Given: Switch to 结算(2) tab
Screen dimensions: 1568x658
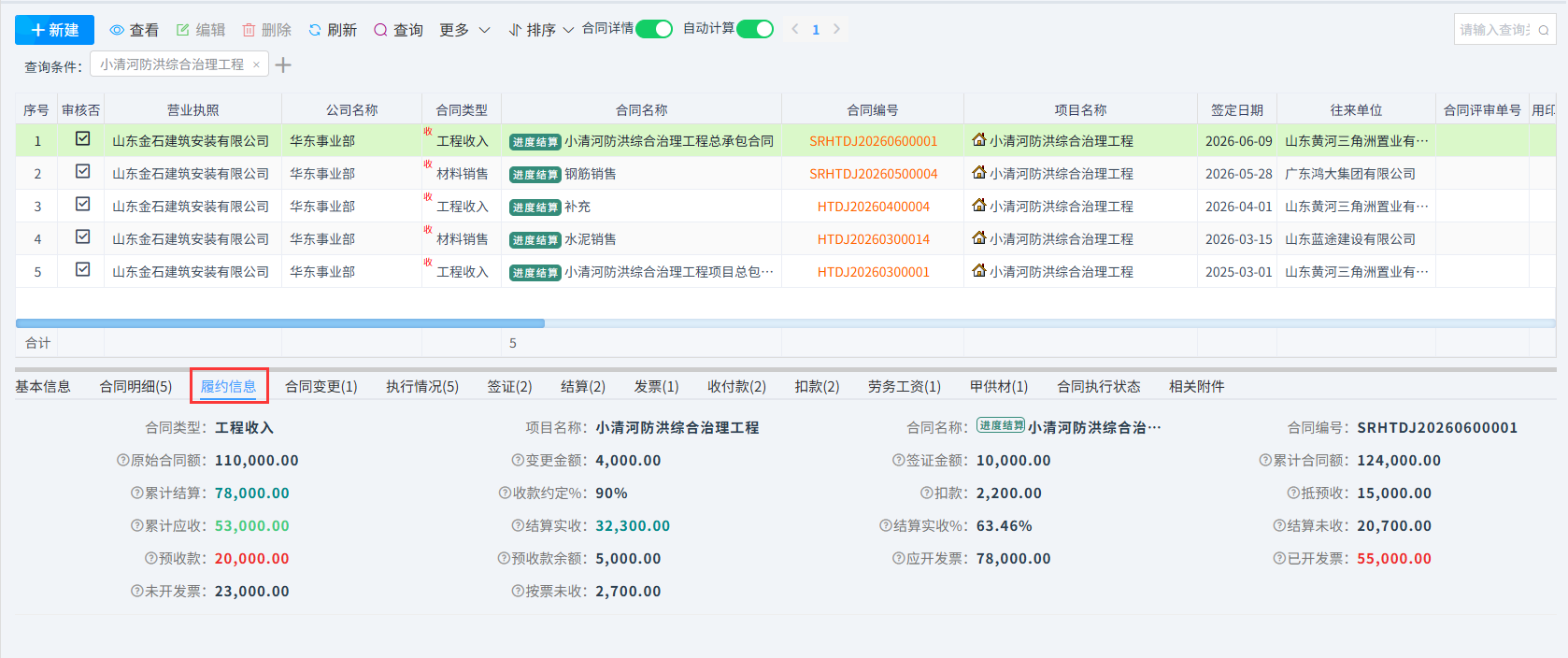Looking at the screenshot, I should 583,386.
